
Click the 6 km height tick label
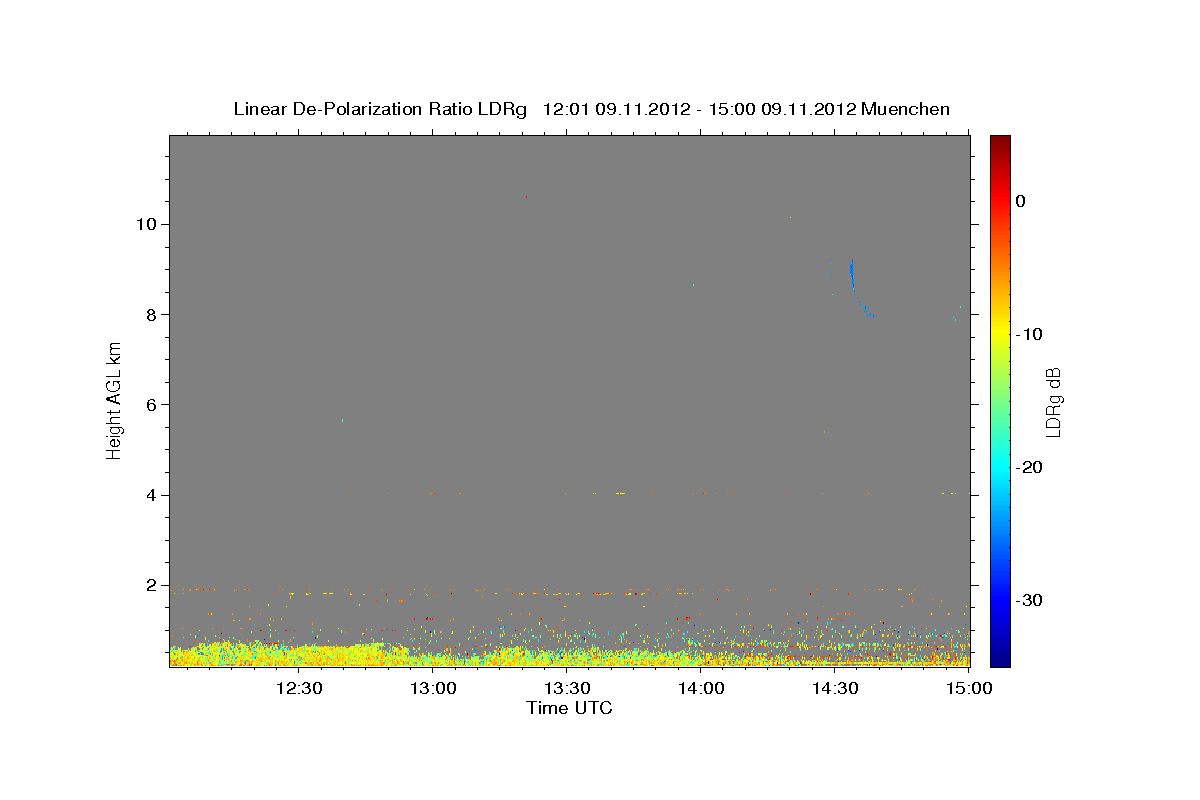click(x=151, y=404)
